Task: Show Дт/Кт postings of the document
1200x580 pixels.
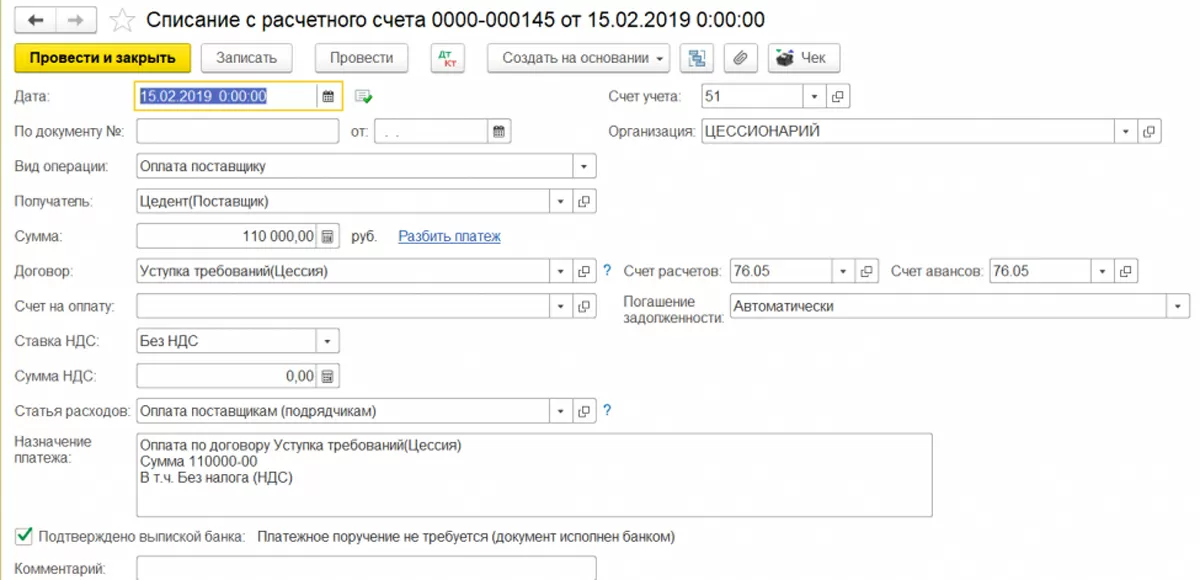Action: (447, 58)
